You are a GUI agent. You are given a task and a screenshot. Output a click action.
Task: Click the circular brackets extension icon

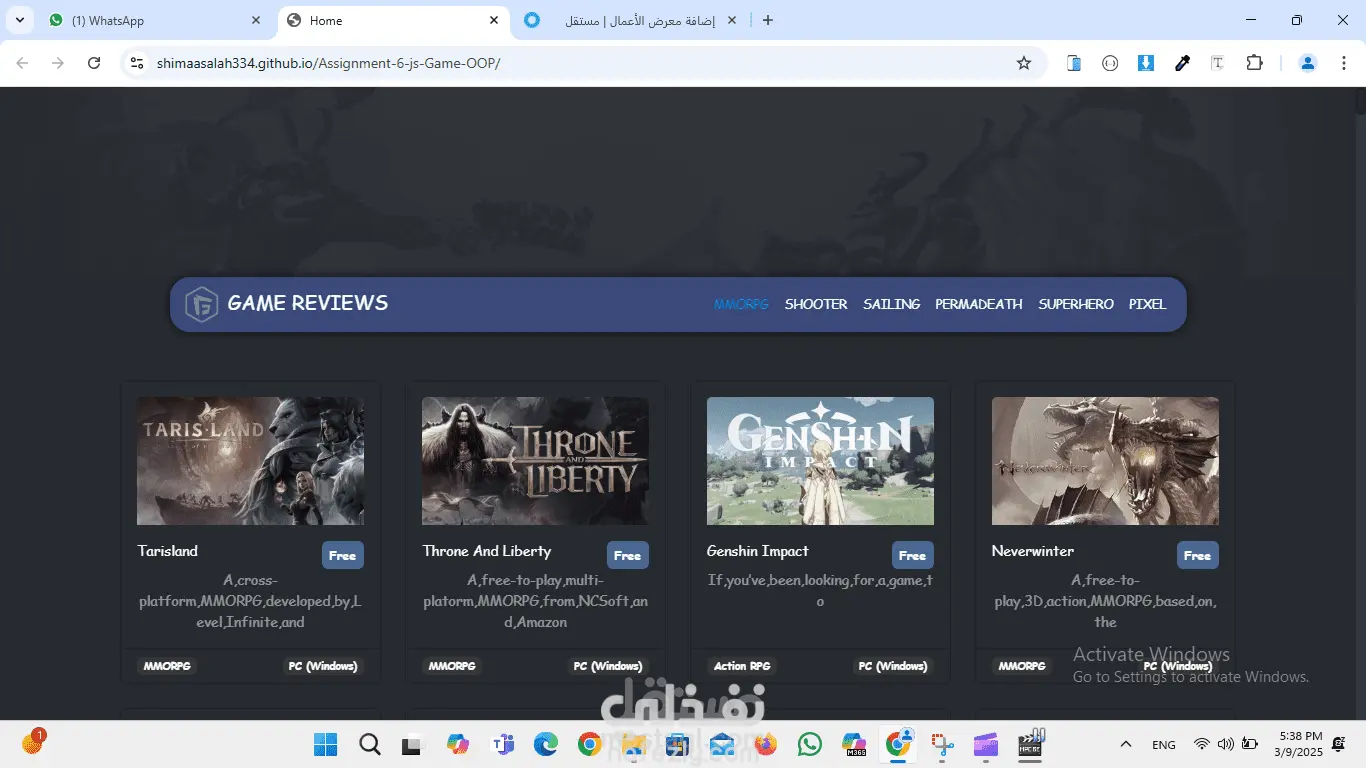1110,63
